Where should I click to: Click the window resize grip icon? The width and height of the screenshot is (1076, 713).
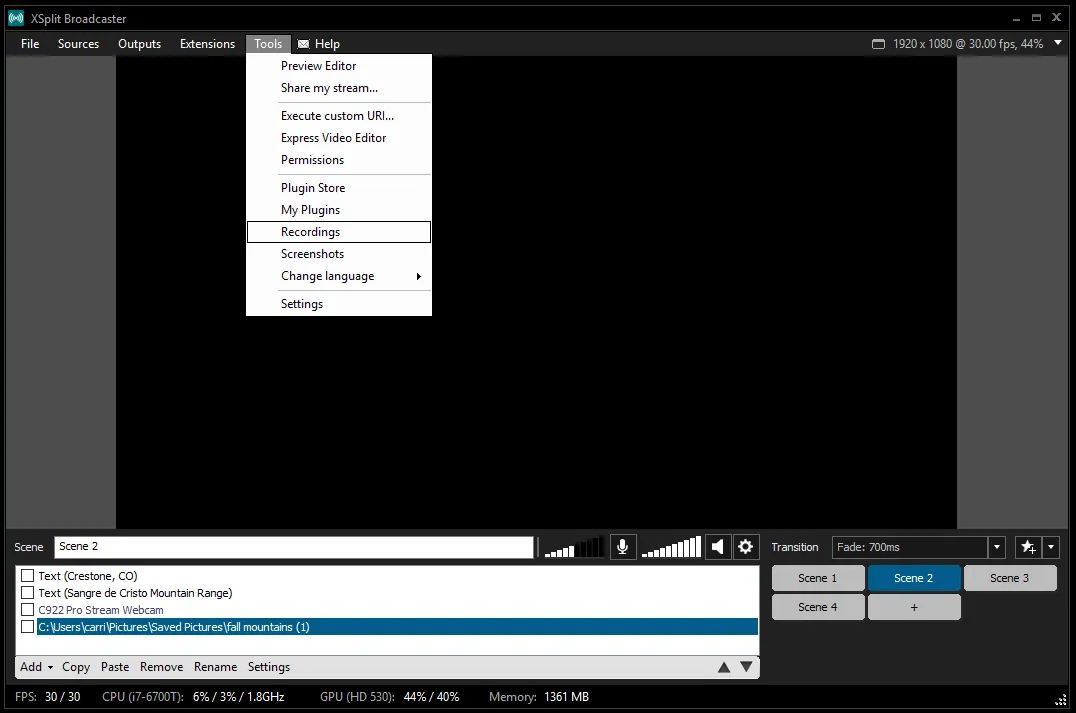tap(1061, 699)
